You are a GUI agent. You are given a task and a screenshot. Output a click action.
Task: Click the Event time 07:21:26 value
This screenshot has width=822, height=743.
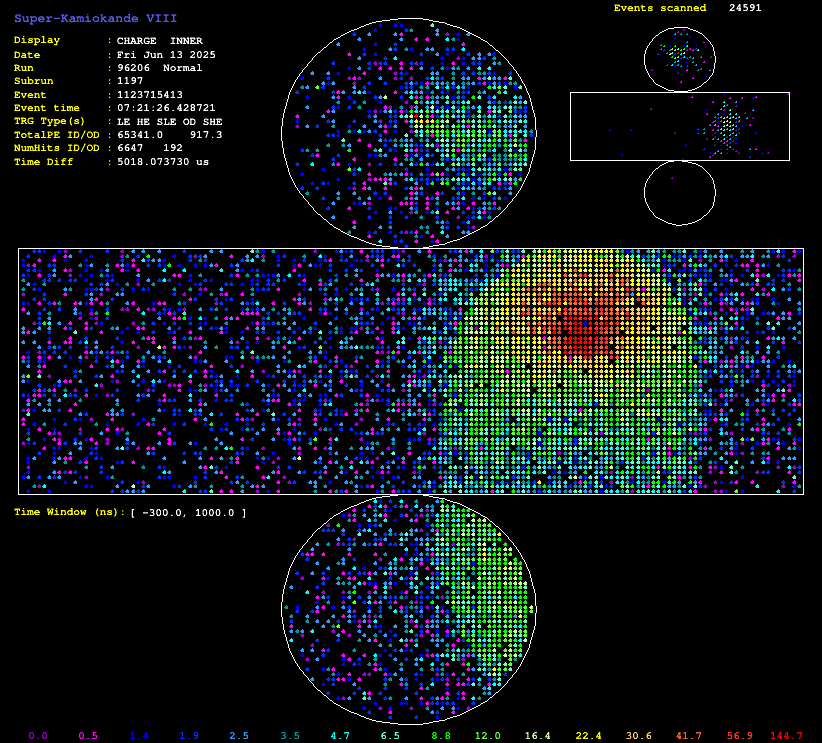[x=166, y=108]
